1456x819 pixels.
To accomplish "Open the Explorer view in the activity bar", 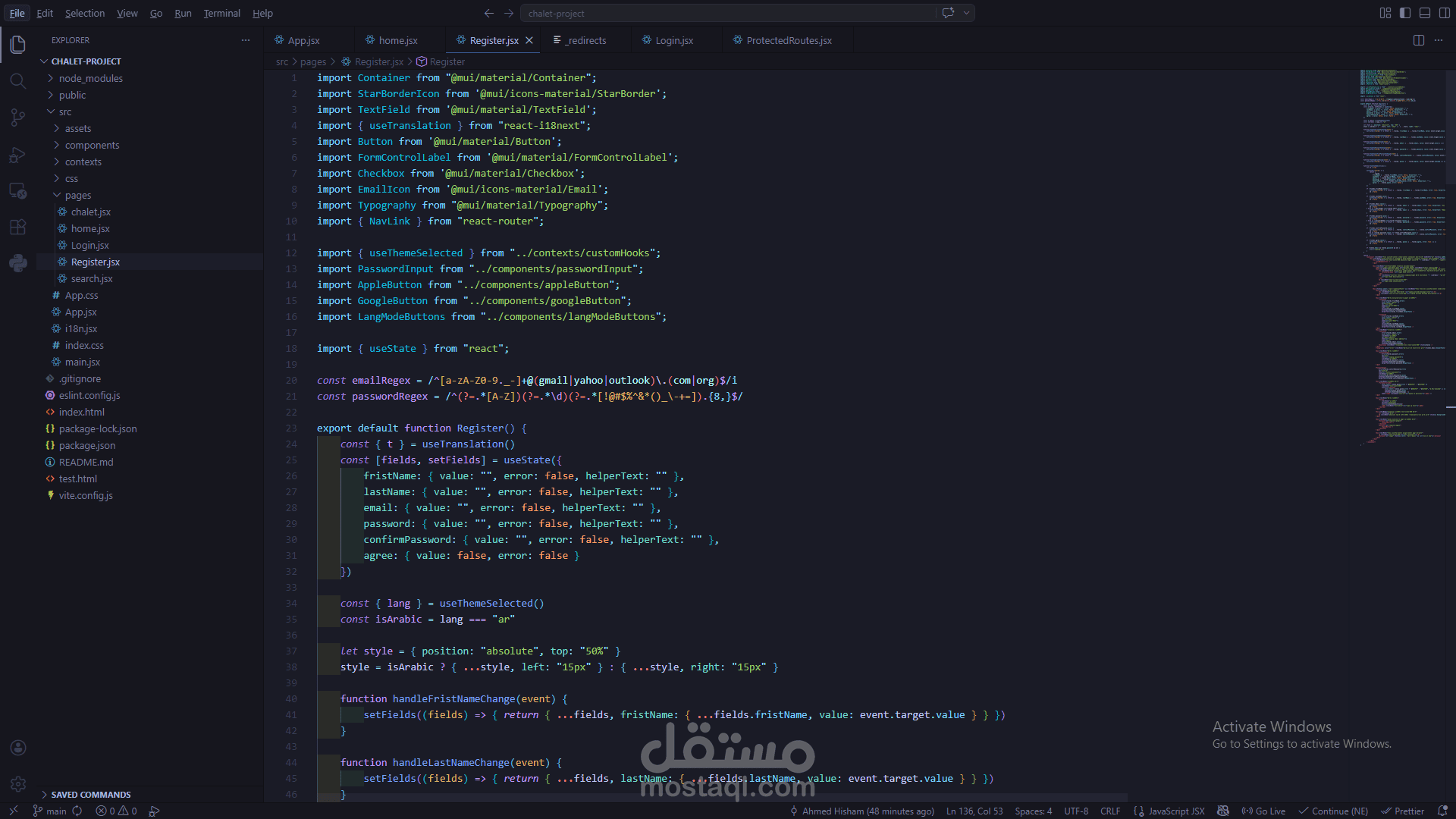I will pos(18,45).
